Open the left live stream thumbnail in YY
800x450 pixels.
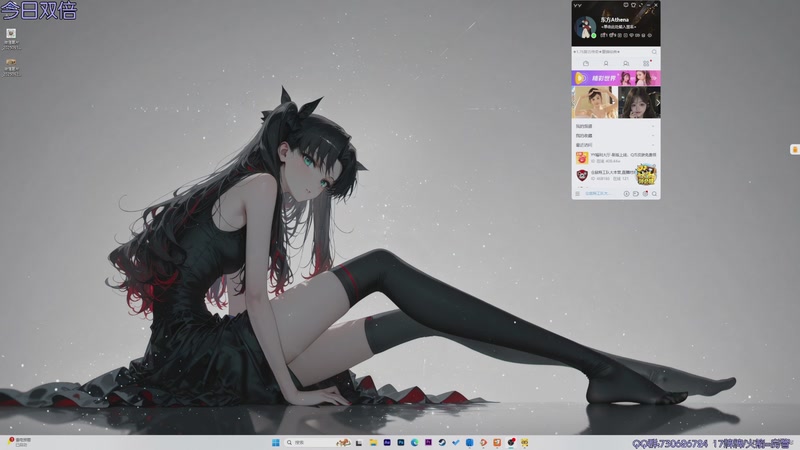[x=594, y=102]
